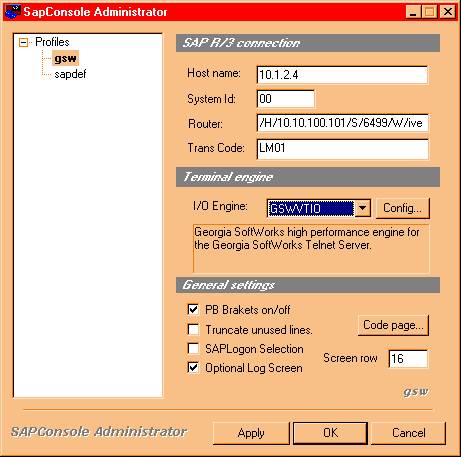Screen dimensions: 461x457
Task: Click the Host name input field
Action: coord(342,75)
